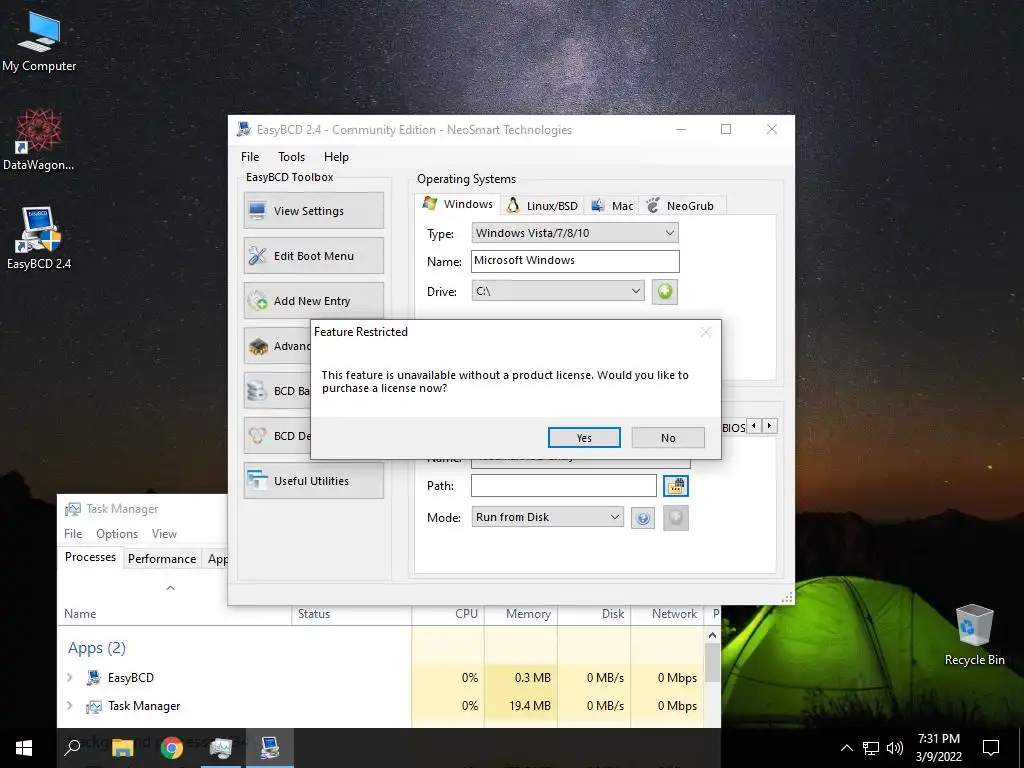The width and height of the screenshot is (1024, 768).
Task: Click the BCD Deployment toolbox button
Action: 278,436
